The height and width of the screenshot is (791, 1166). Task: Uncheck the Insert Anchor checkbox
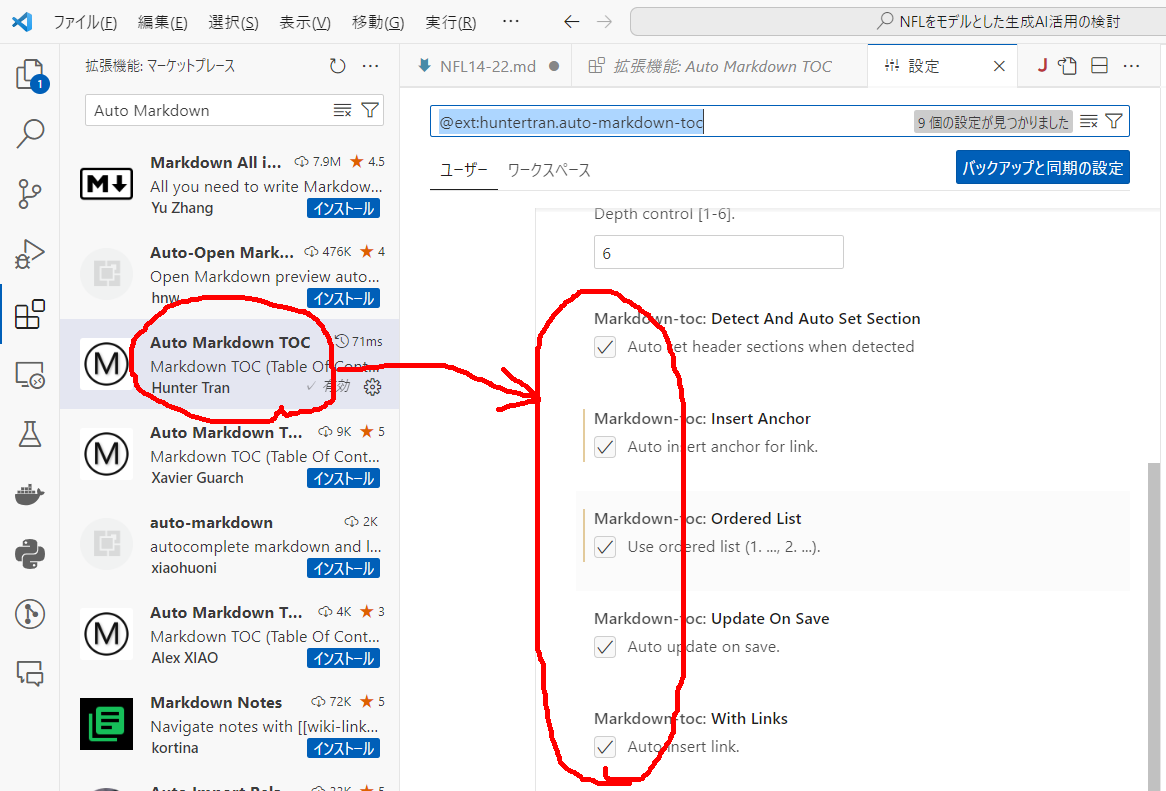tap(605, 447)
